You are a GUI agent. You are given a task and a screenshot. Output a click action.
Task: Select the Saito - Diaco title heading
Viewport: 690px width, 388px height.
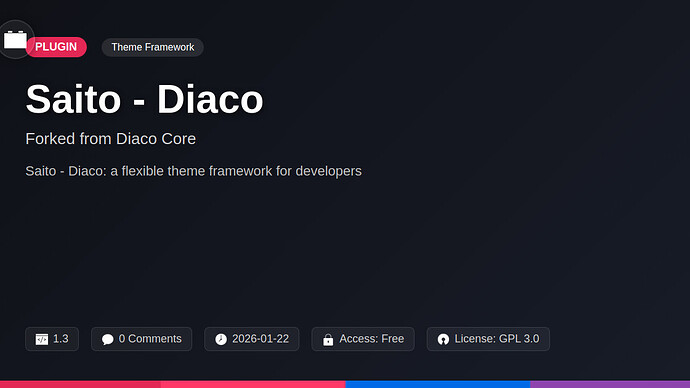(x=144, y=99)
